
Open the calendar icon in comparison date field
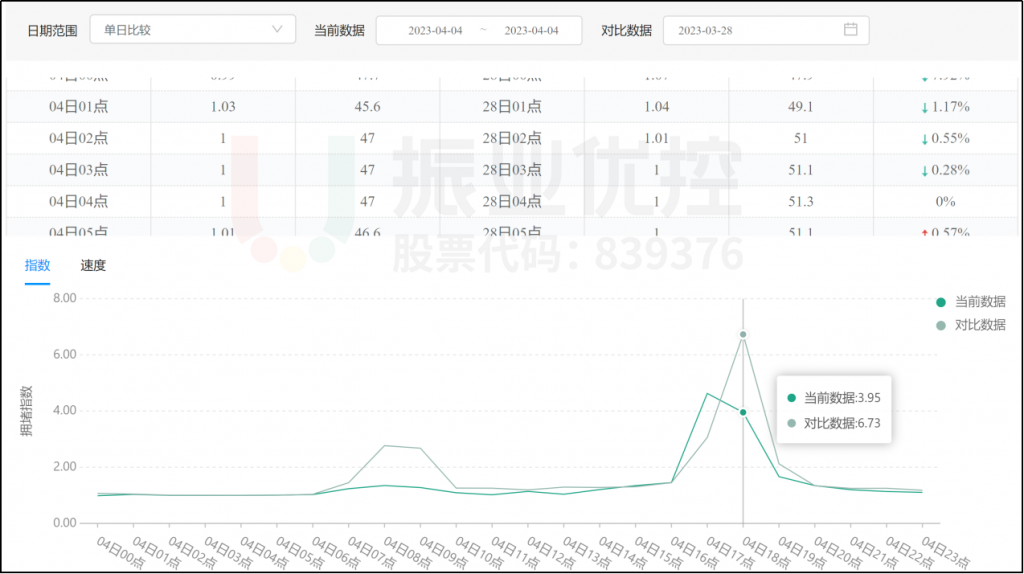pos(850,30)
